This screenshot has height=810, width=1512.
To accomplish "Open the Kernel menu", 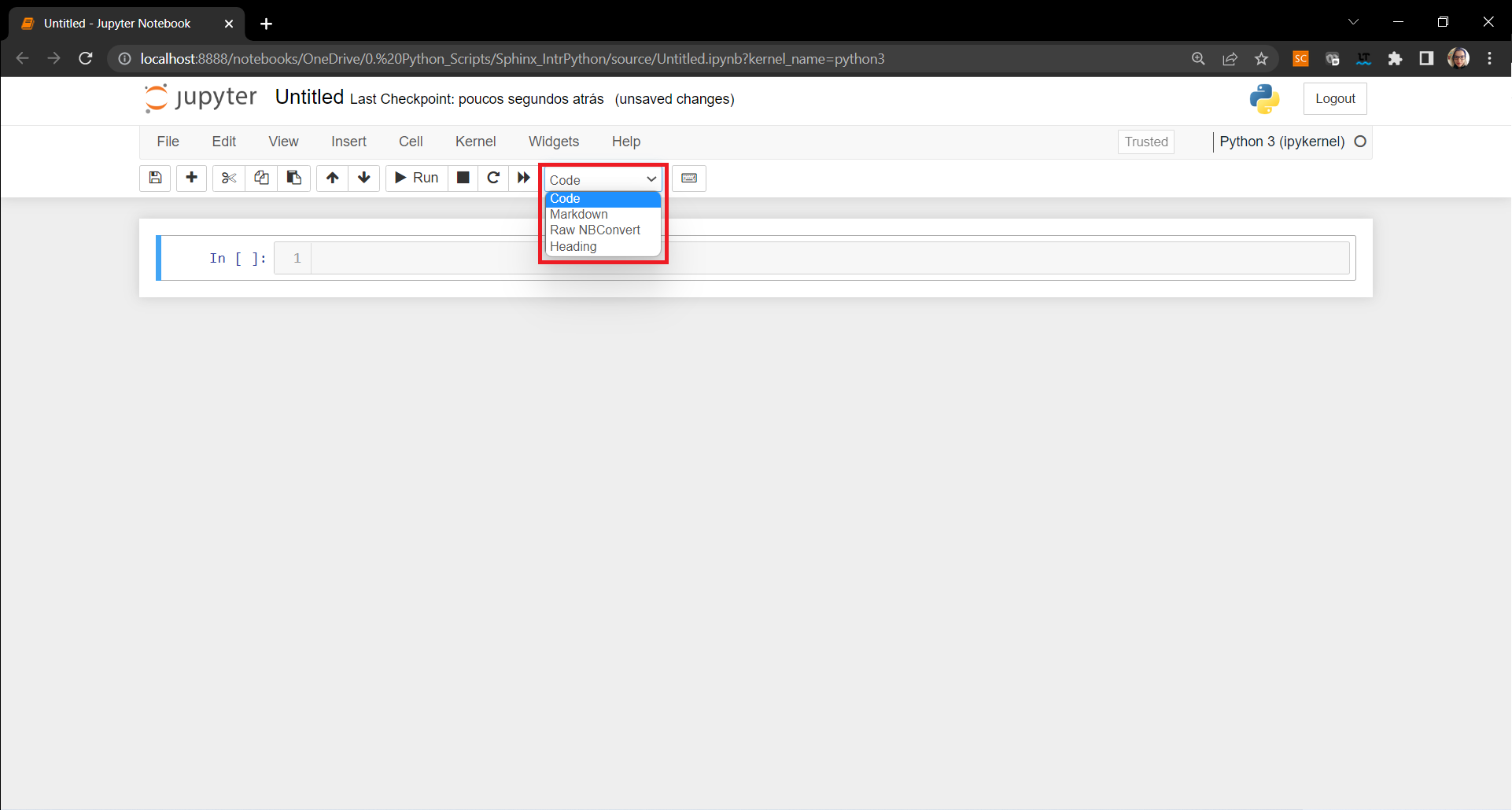I will [x=476, y=142].
